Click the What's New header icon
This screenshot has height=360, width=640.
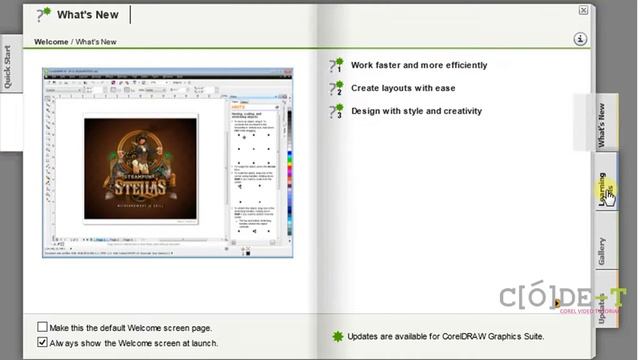point(43,14)
